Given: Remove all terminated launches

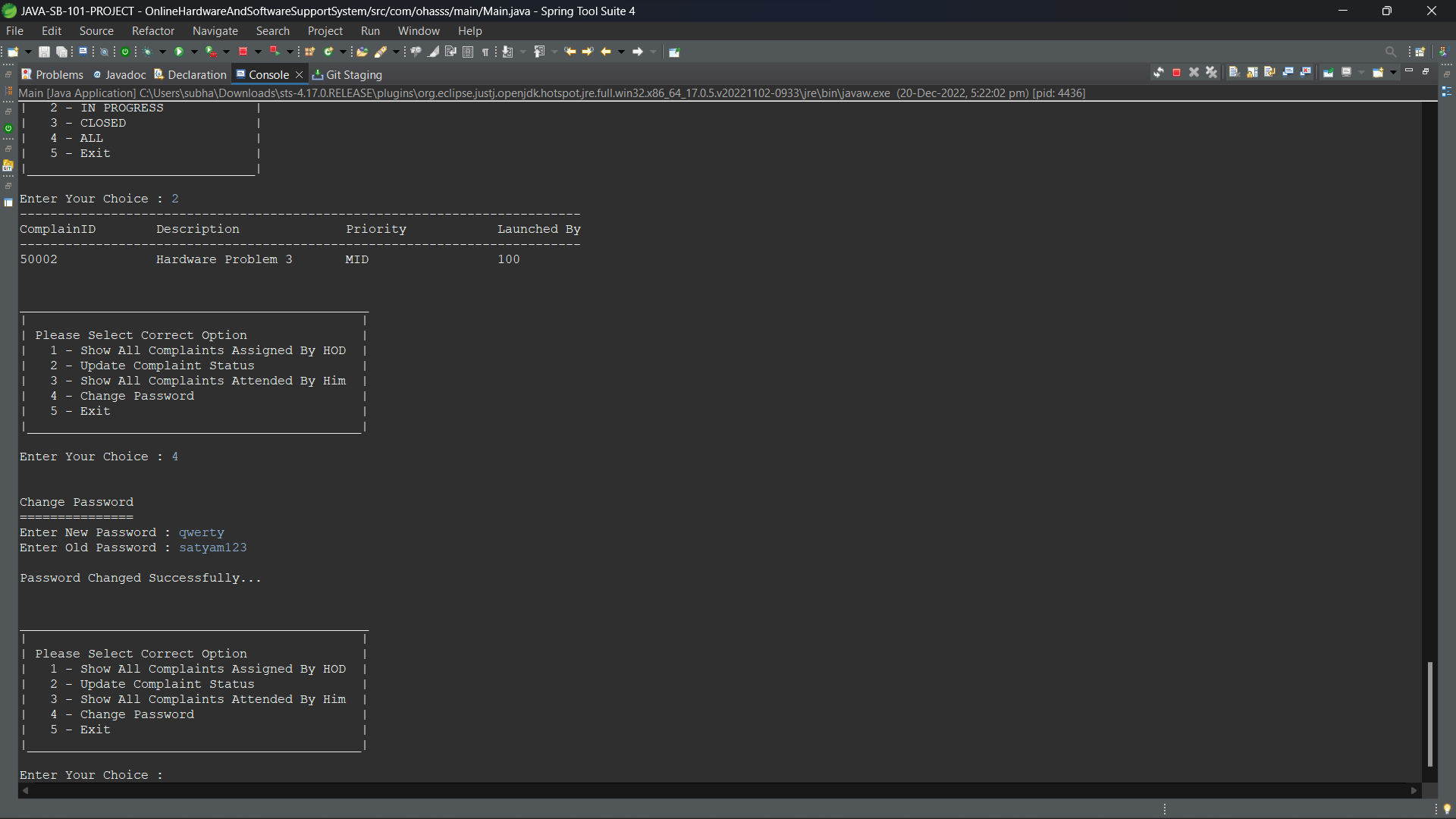Looking at the screenshot, I should tap(1212, 73).
